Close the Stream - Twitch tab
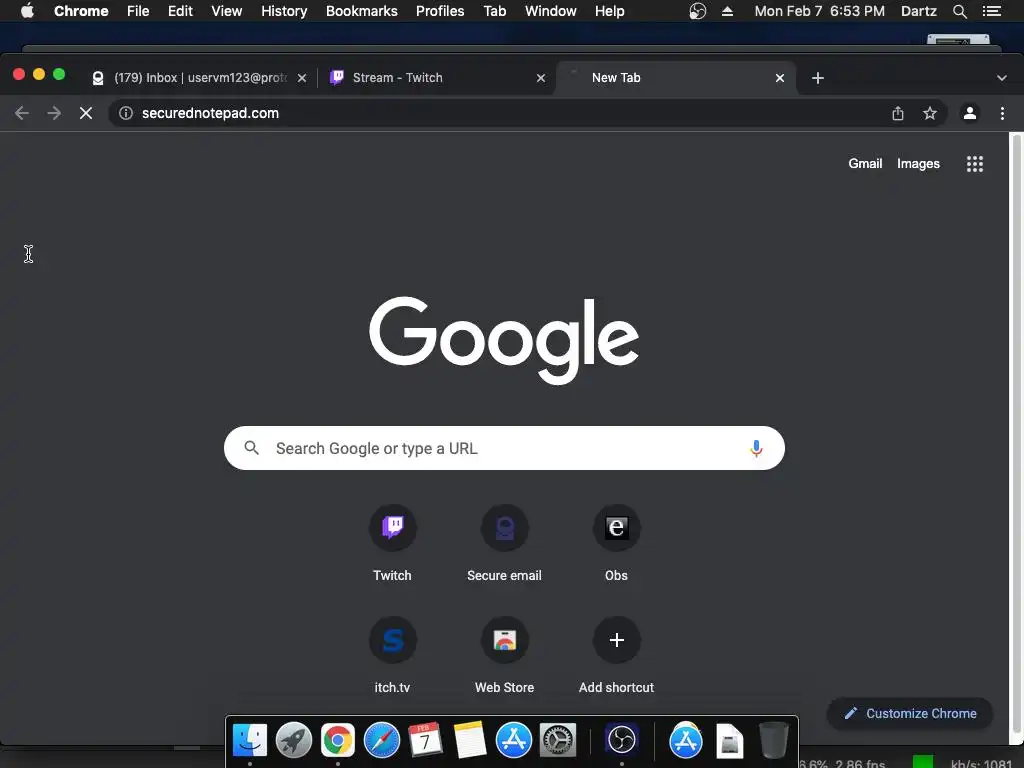 click(541, 78)
